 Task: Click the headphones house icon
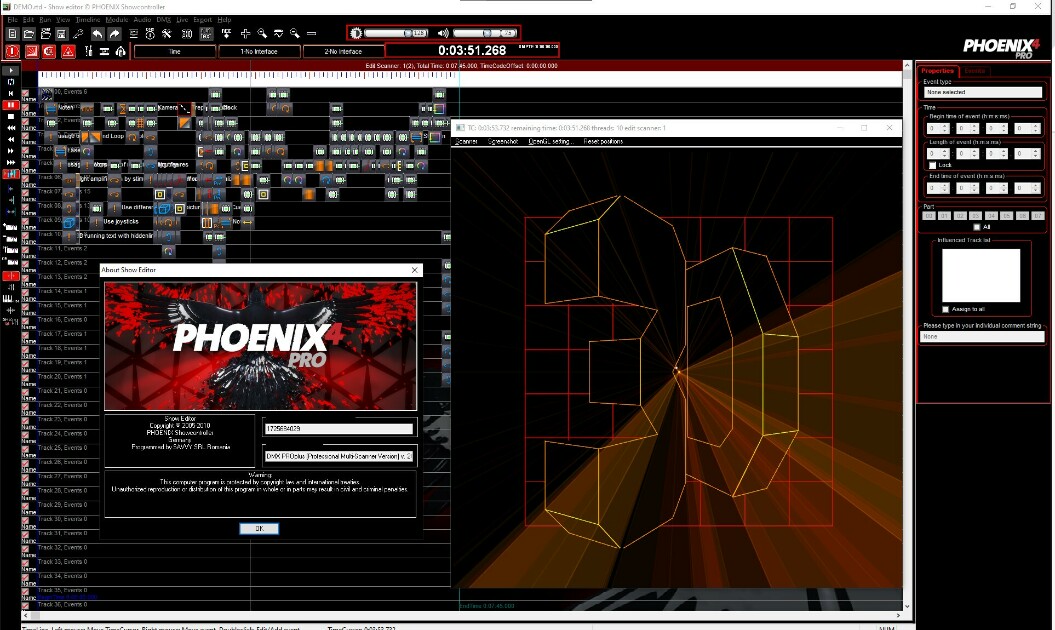(120, 51)
